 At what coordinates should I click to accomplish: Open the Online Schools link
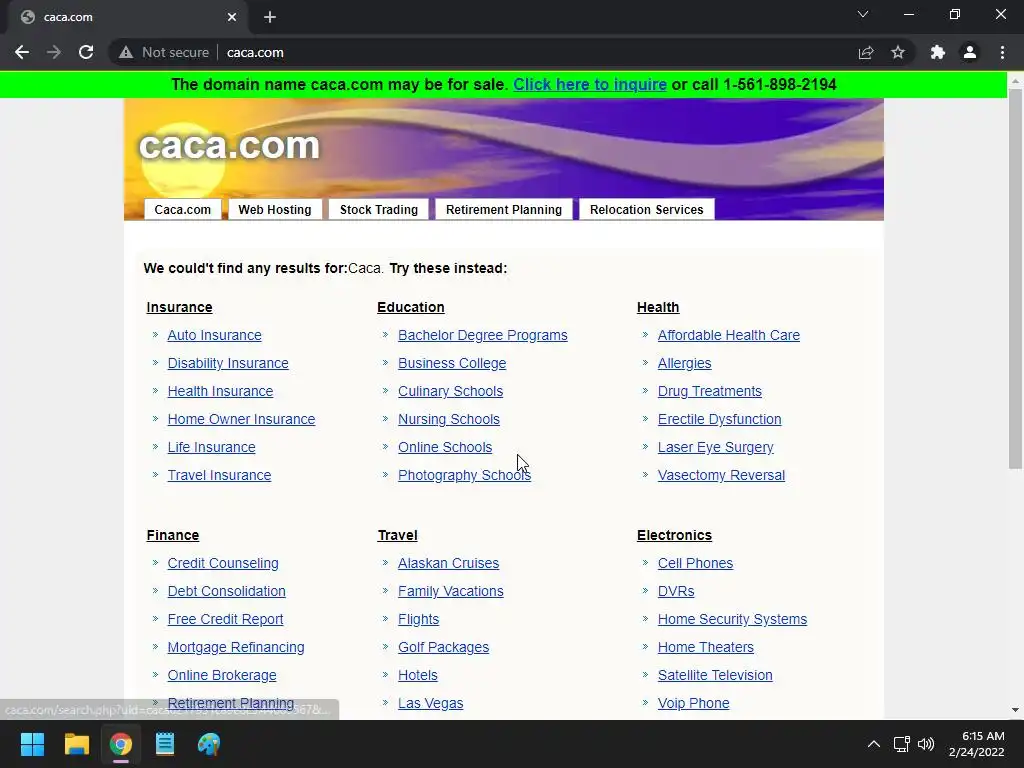coord(445,447)
